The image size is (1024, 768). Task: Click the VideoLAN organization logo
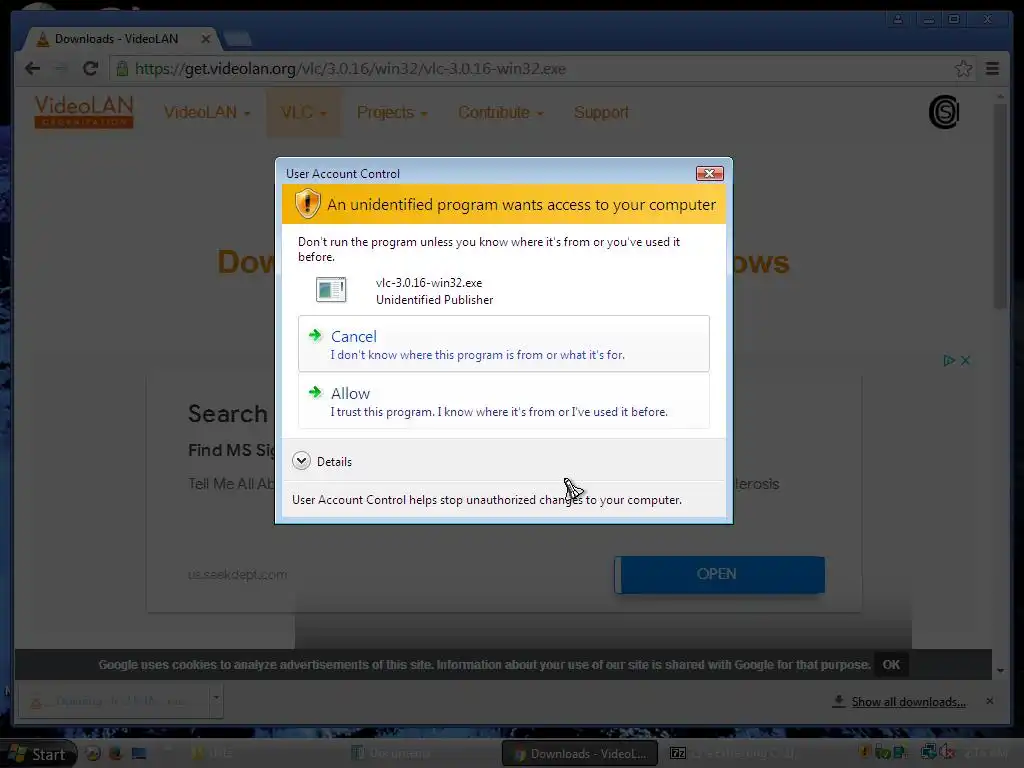(x=84, y=112)
